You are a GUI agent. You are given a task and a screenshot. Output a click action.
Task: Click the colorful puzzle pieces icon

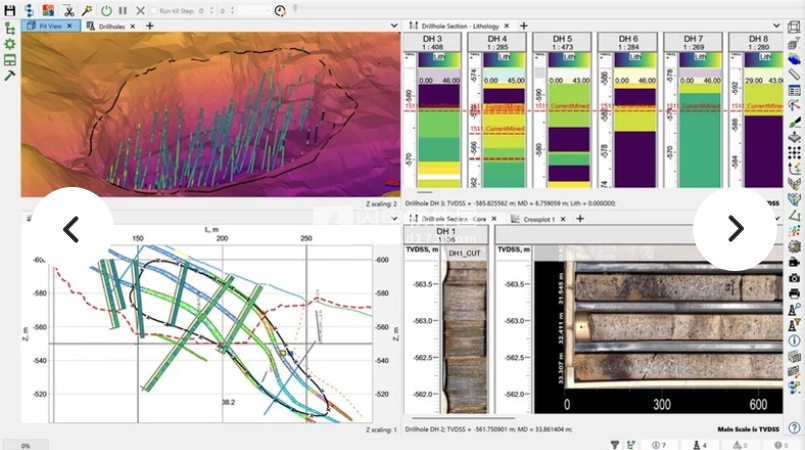tap(48, 10)
